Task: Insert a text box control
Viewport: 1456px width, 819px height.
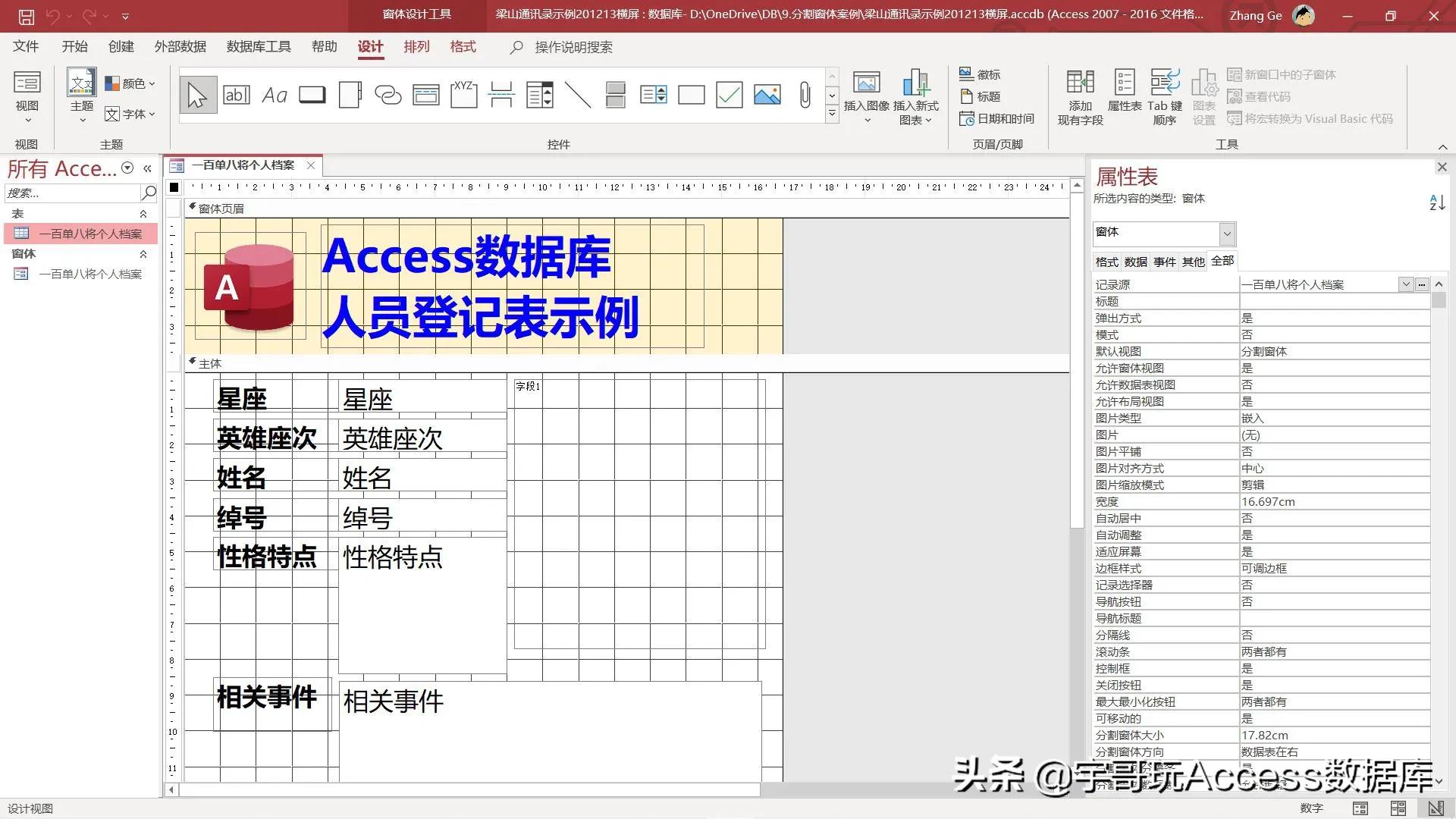Action: (x=236, y=95)
